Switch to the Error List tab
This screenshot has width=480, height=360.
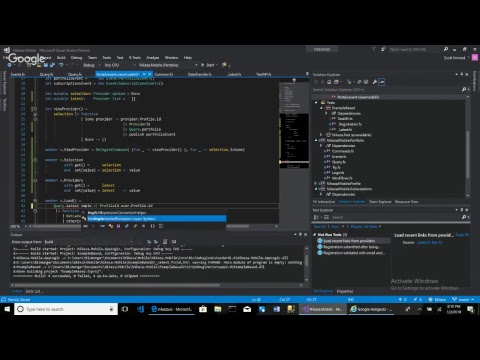coord(34,291)
